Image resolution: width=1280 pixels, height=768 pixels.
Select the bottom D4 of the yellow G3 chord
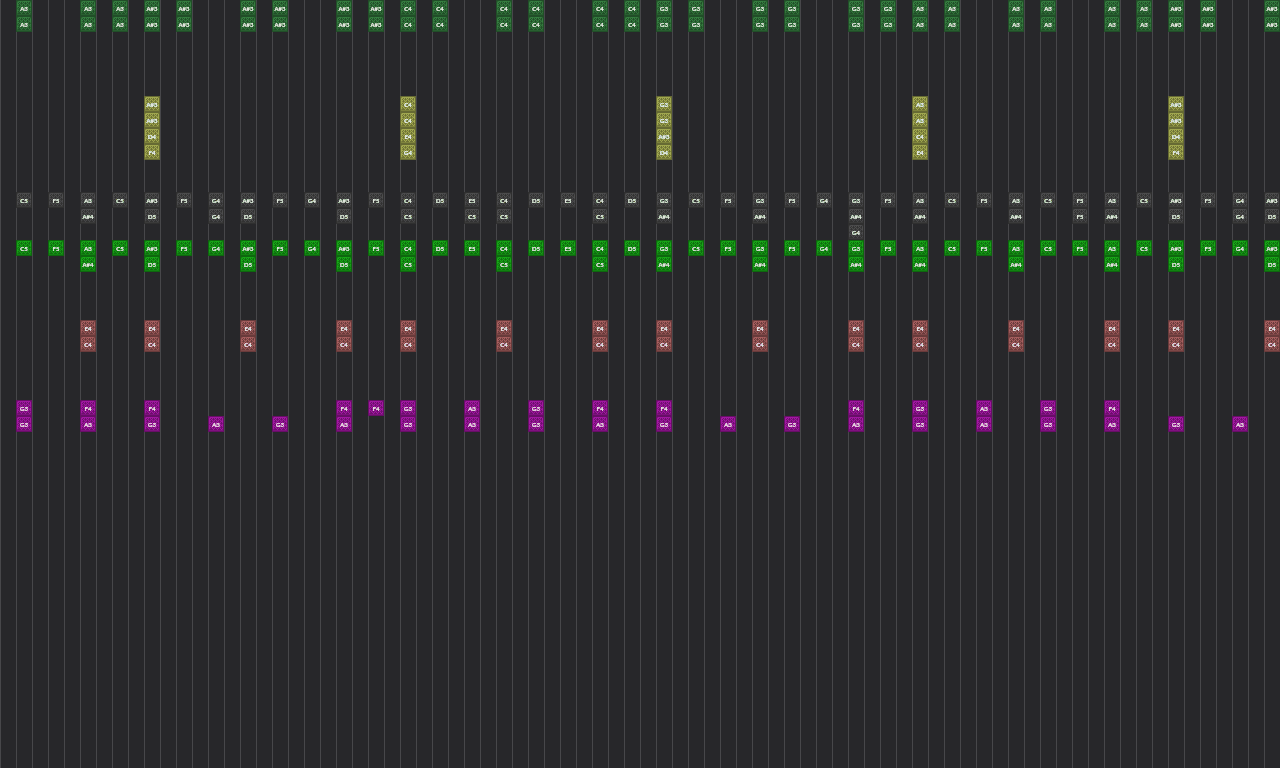(664, 153)
